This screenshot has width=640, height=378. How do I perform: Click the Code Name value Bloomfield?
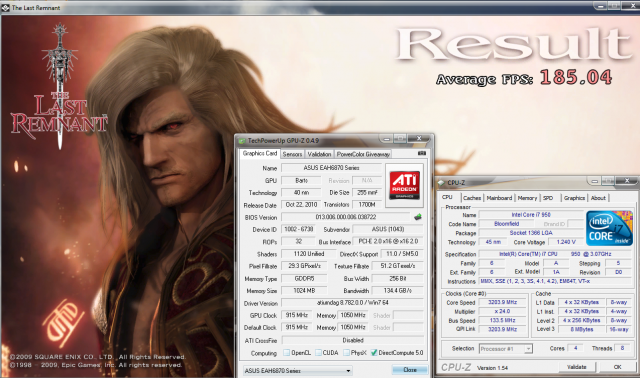click(x=506, y=224)
